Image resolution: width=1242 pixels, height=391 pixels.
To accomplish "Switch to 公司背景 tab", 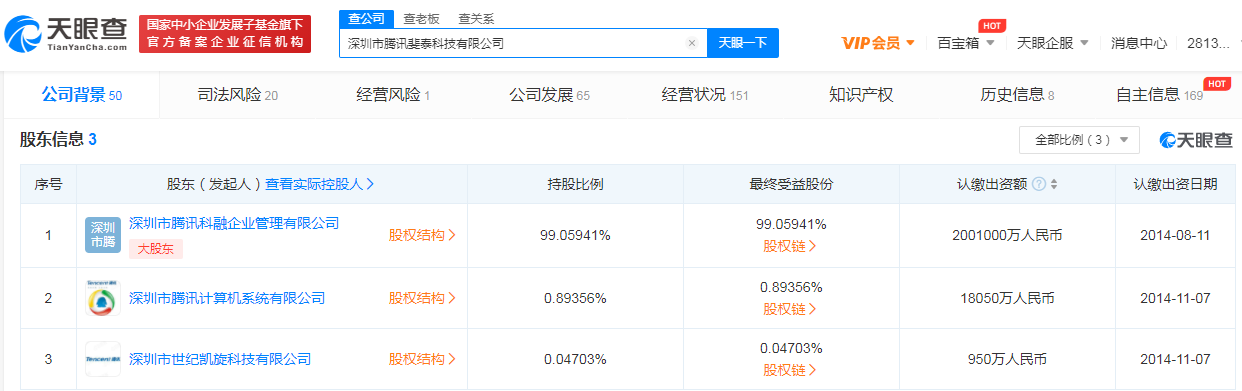I will pyautogui.click(x=81, y=95).
